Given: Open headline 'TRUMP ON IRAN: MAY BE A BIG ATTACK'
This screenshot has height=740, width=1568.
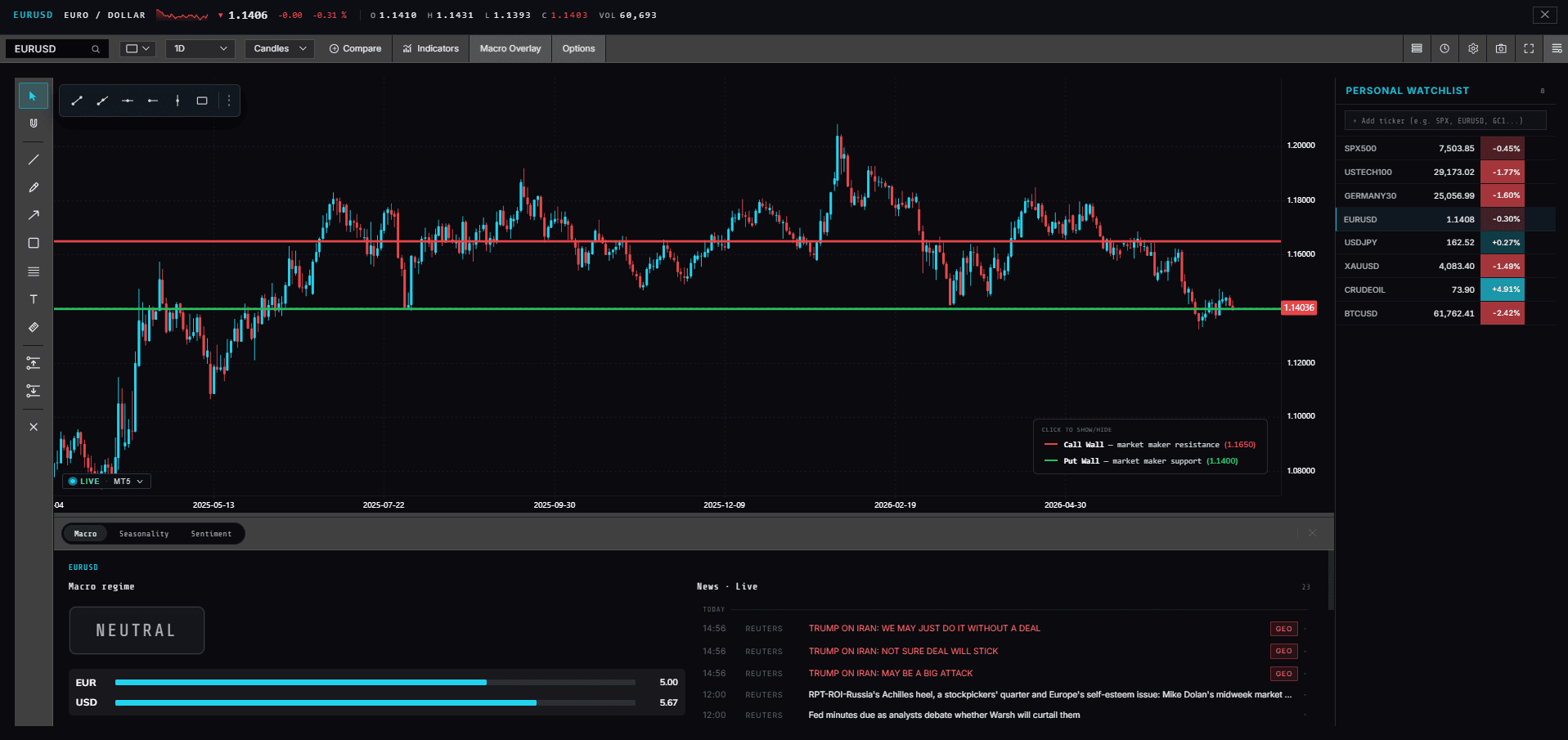Looking at the screenshot, I should (x=891, y=674).
